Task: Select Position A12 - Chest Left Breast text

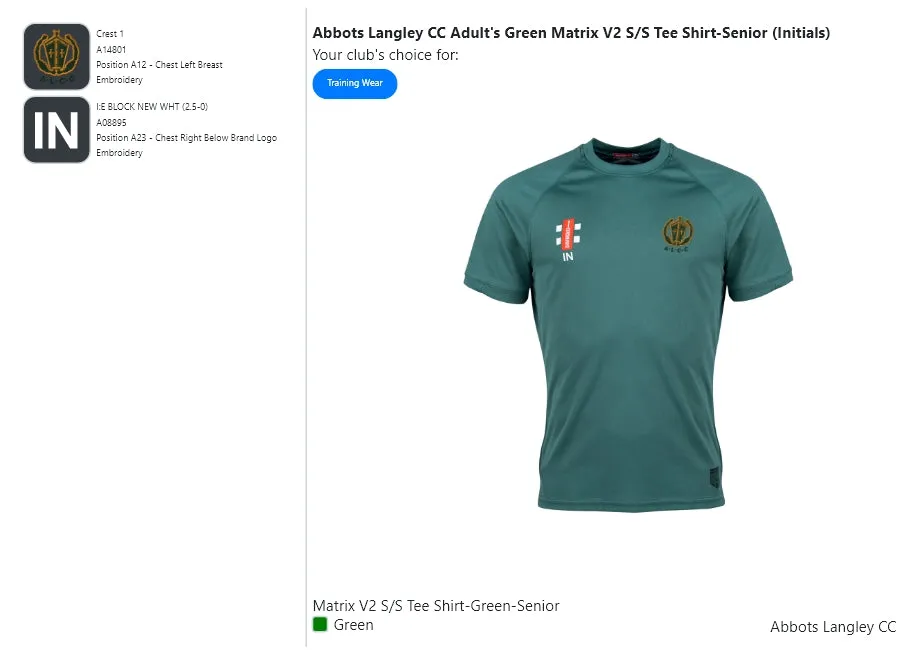Action: [x=159, y=65]
